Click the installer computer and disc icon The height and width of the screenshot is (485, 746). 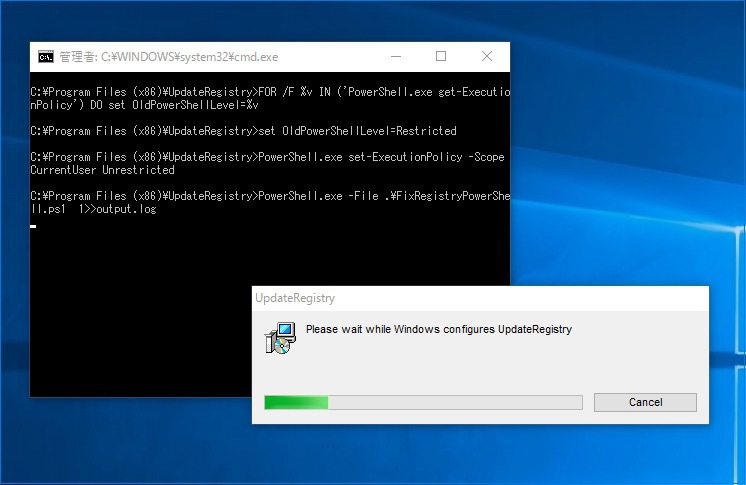tap(280, 338)
